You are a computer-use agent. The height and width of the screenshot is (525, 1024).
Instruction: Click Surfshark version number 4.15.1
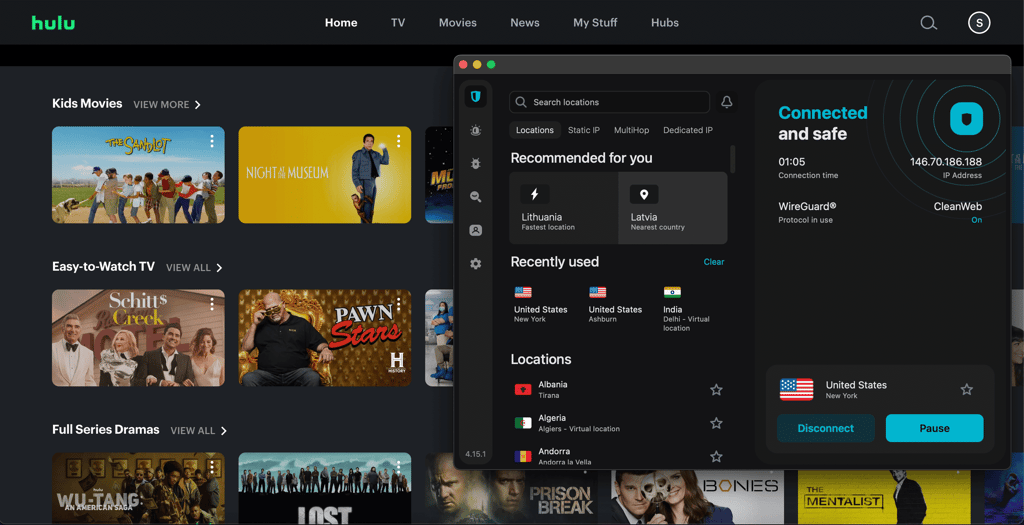click(475, 454)
